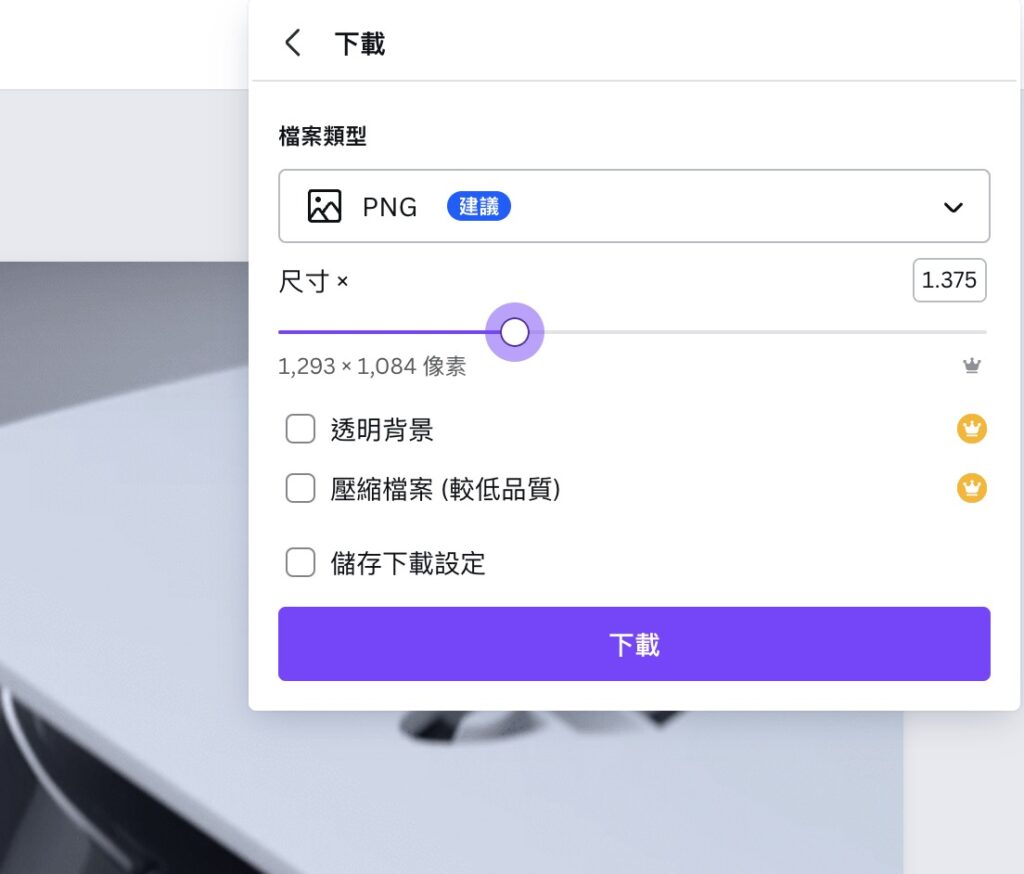Click the back arrow next to 下載
The height and width of the screenshot is (874, 1024).
coord(293,43)
